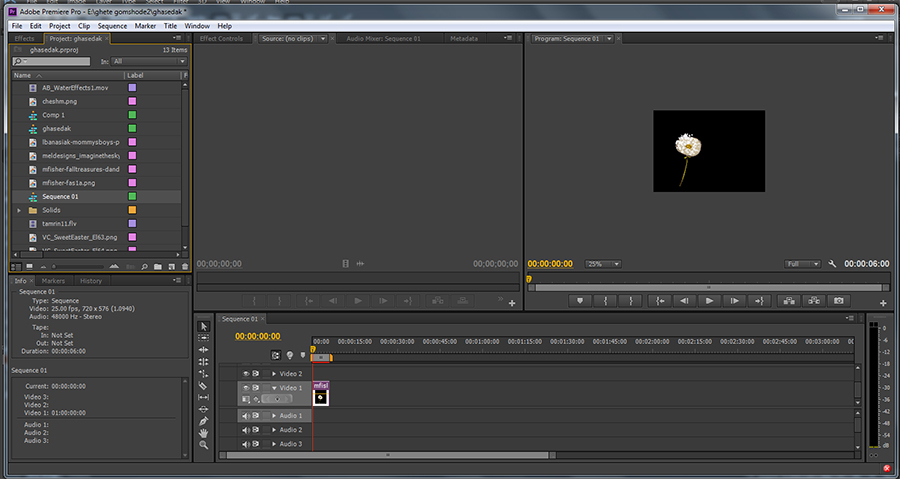Add Marker in Program monitor

[580, 301]
